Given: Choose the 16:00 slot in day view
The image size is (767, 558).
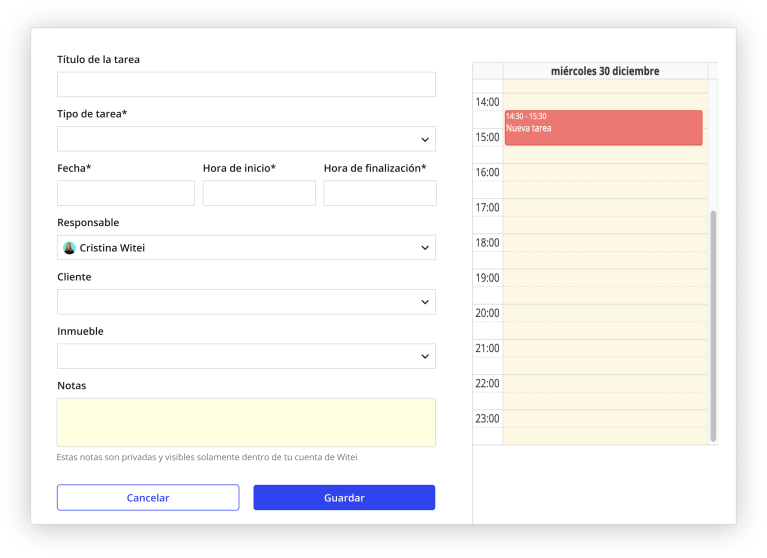Looking at the screenshot, I should tap(604, 173).
